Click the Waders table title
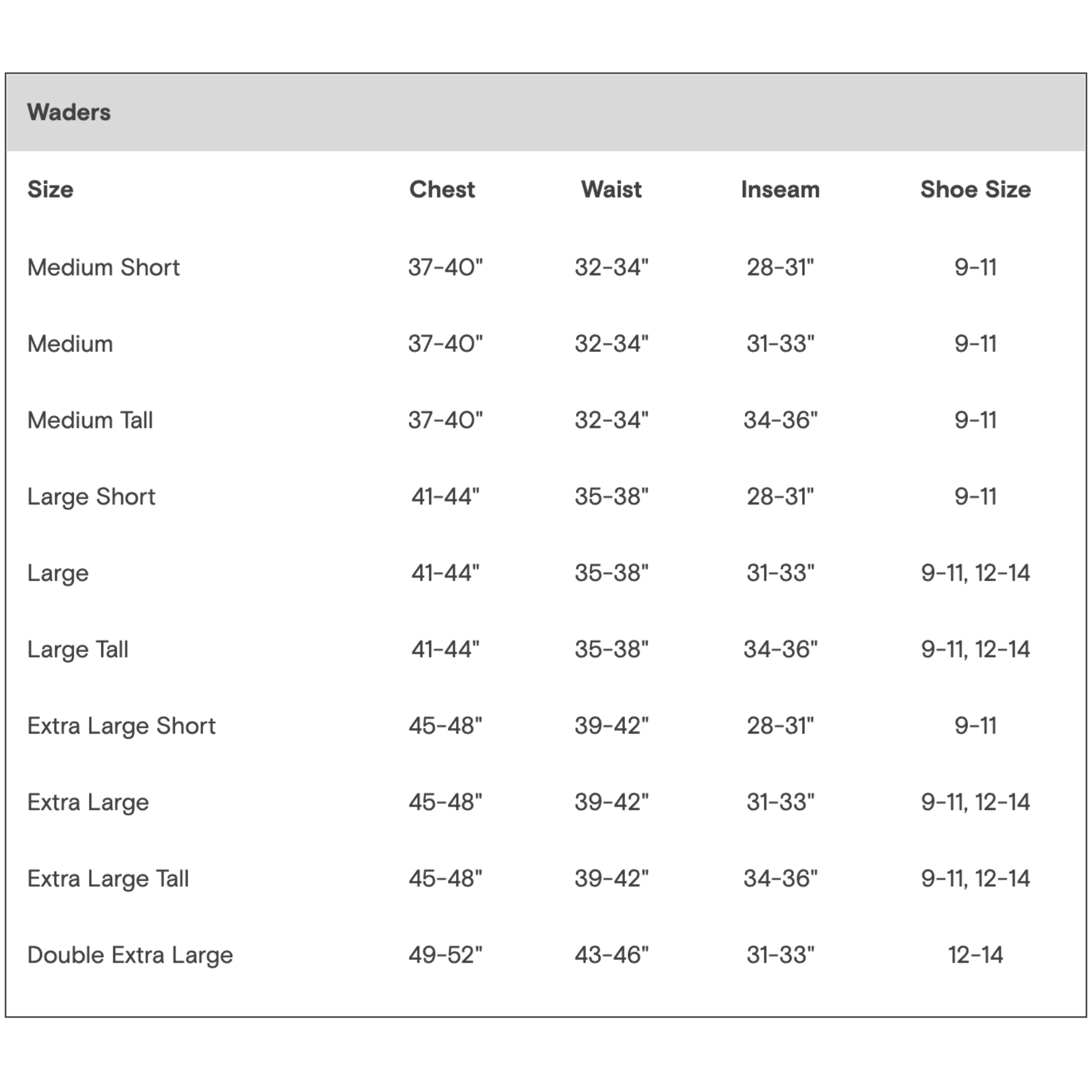The height and width of the screenshot is (1092, 1092). [x=69, y=113]
